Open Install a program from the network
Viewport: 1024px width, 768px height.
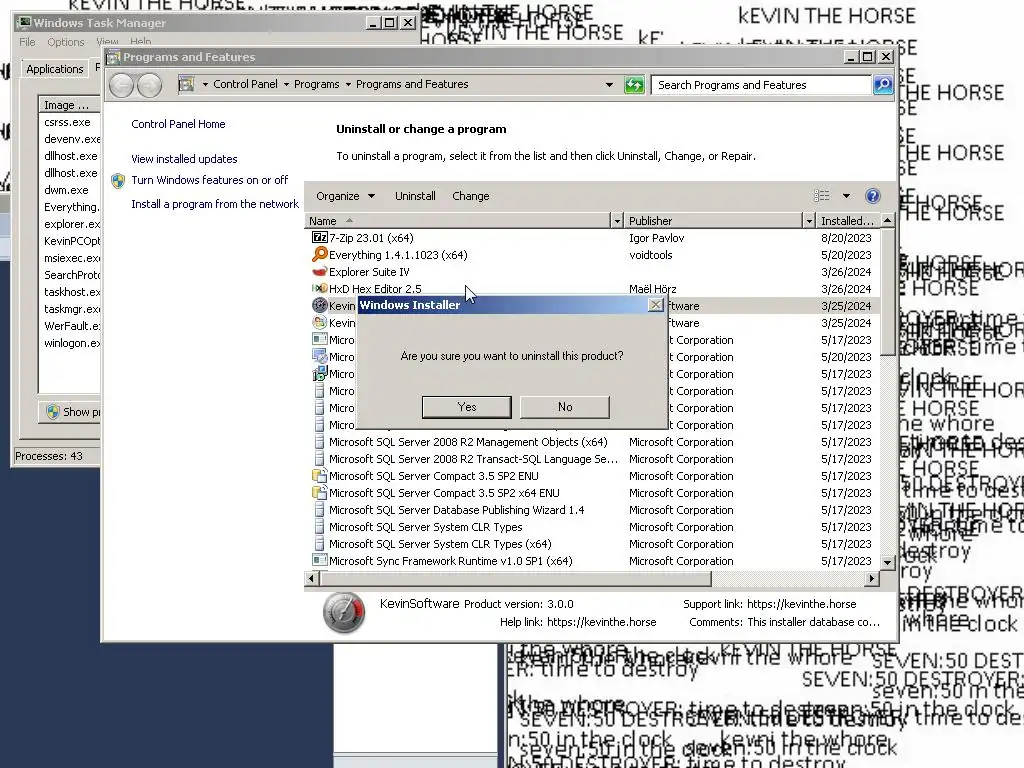click(215, 204)
